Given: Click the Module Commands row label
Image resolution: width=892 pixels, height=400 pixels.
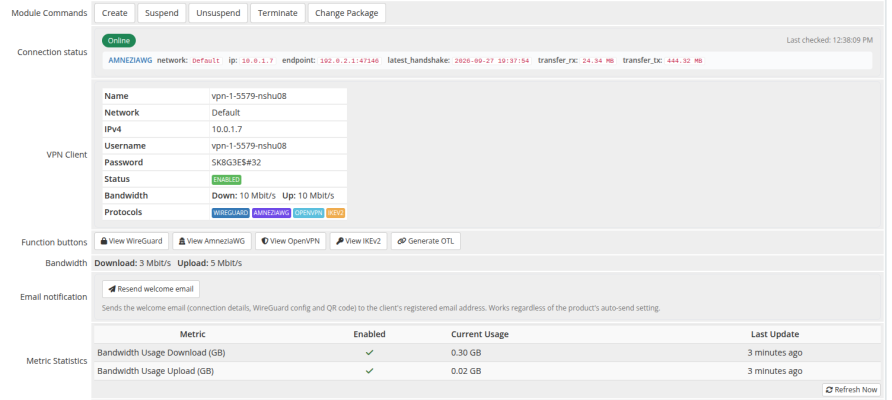Looking at the screenshot, I should point(49,13).
